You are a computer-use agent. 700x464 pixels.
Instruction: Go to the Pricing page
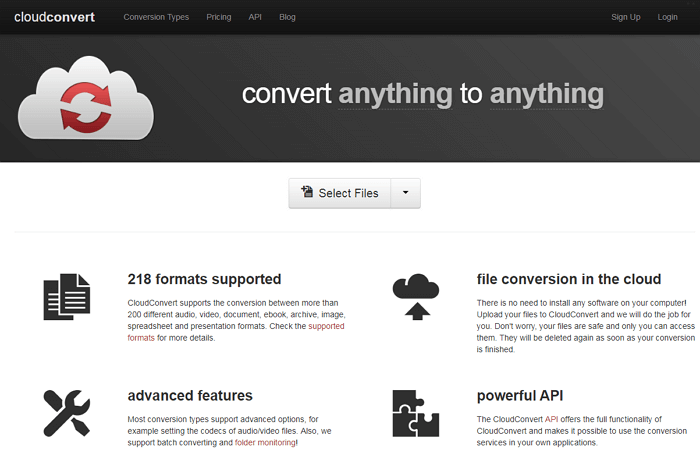coord(219,17)
